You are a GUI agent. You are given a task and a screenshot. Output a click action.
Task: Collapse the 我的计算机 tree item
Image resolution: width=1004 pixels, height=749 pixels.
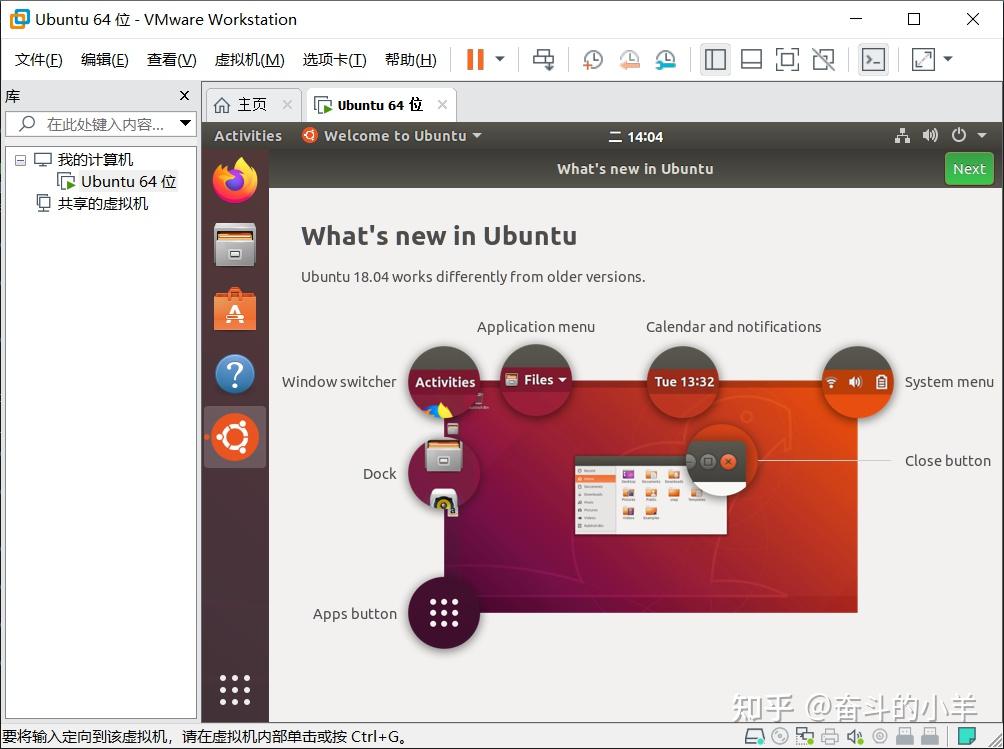[21, 159]
